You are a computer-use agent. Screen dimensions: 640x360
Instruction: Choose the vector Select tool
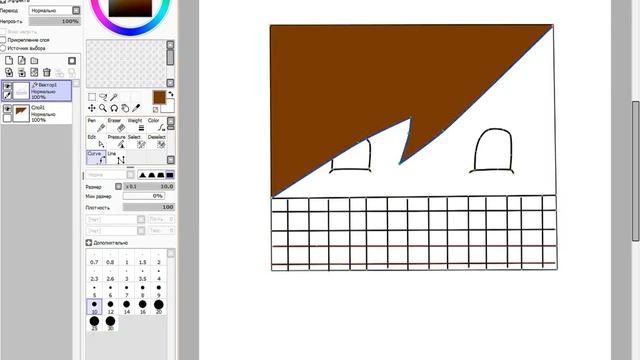coord(136,142)
